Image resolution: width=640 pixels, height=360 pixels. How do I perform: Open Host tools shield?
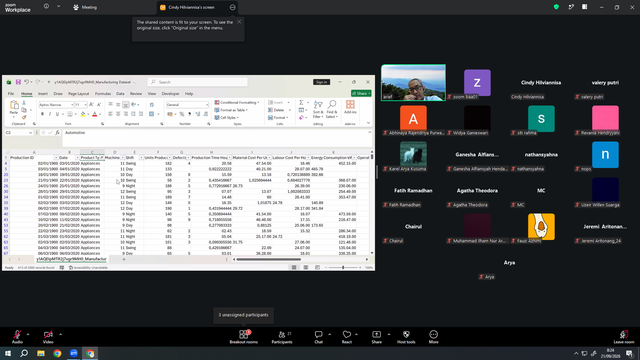click(x=406, y=334)
